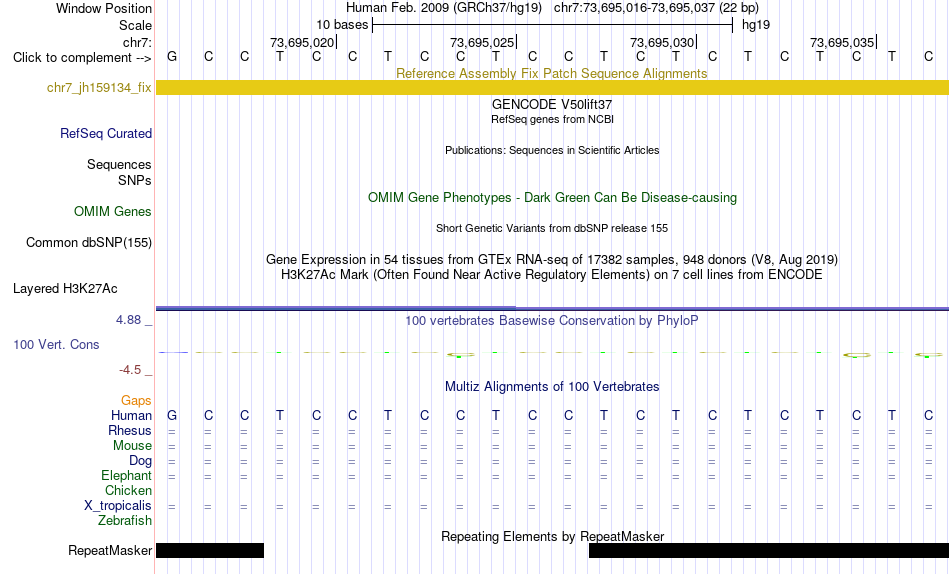Click the GTEx Gene Expression track title

point(552,259)
